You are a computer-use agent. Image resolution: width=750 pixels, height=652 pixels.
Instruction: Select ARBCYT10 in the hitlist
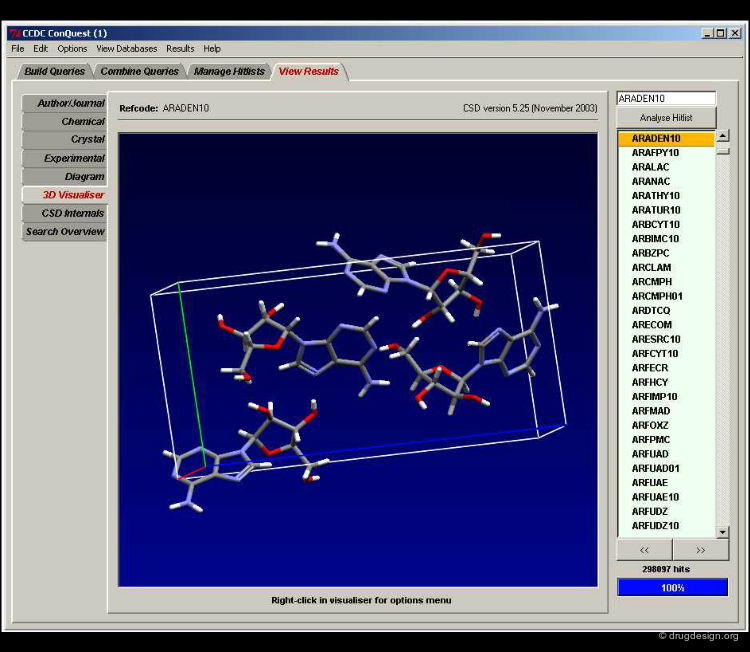[x=666, y=224]
